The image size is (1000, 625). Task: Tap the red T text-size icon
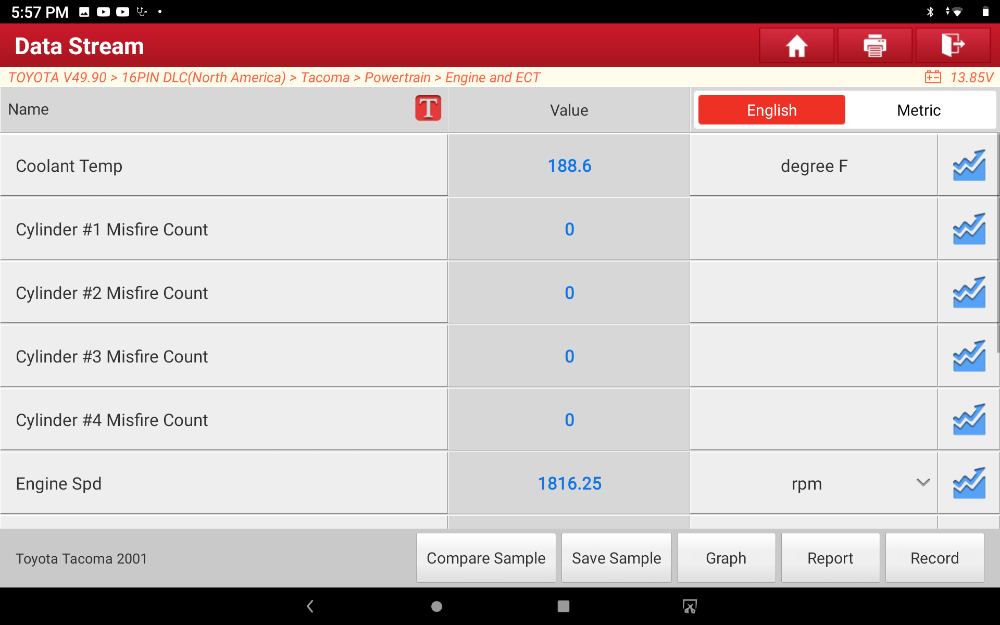click(x=428, y=108)
